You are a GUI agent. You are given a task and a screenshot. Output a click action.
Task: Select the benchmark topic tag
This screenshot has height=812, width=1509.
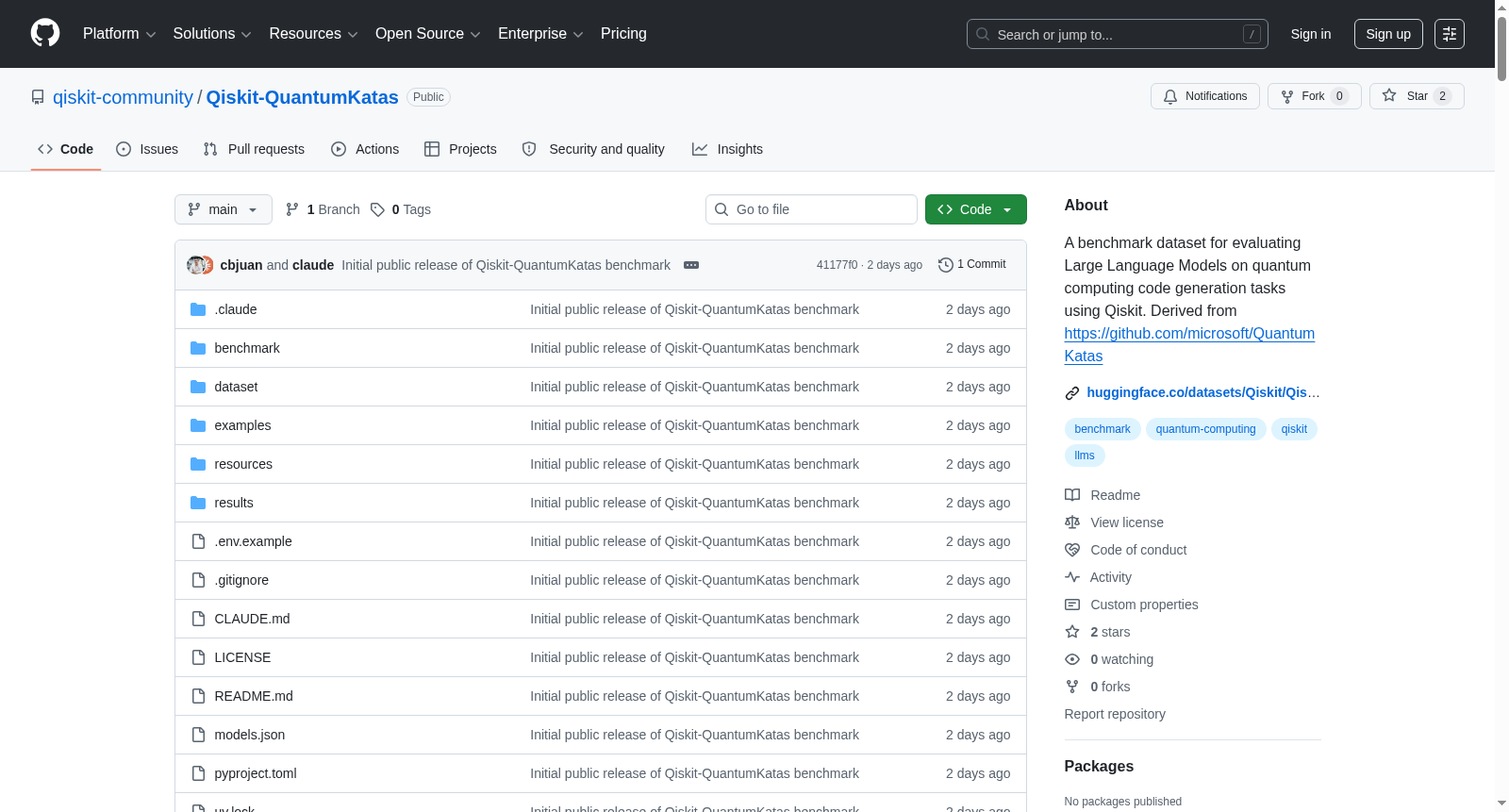[x=1103, y=429]
